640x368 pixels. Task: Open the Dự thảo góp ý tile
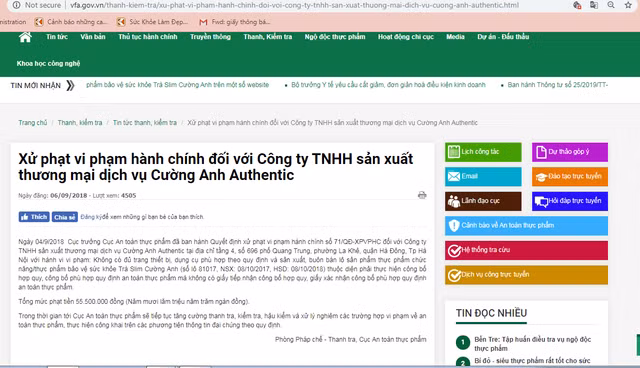pos(570,152)
